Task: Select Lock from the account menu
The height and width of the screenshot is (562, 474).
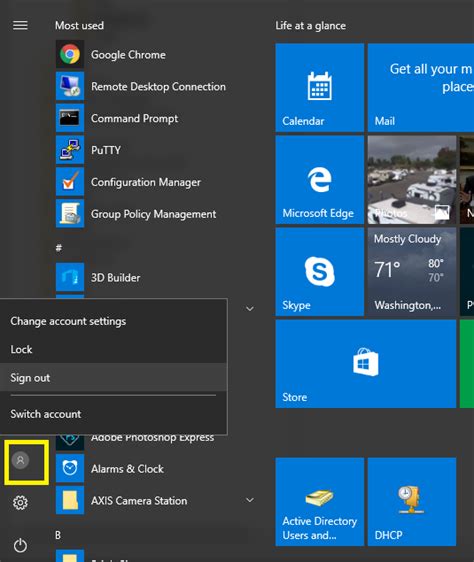Action: pos(113,349)
